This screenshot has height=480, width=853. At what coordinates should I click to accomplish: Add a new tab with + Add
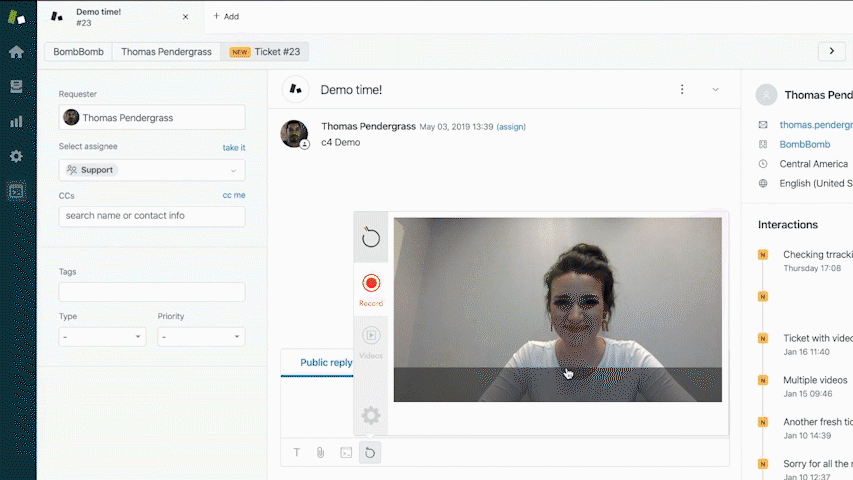[x=226, y=16]
